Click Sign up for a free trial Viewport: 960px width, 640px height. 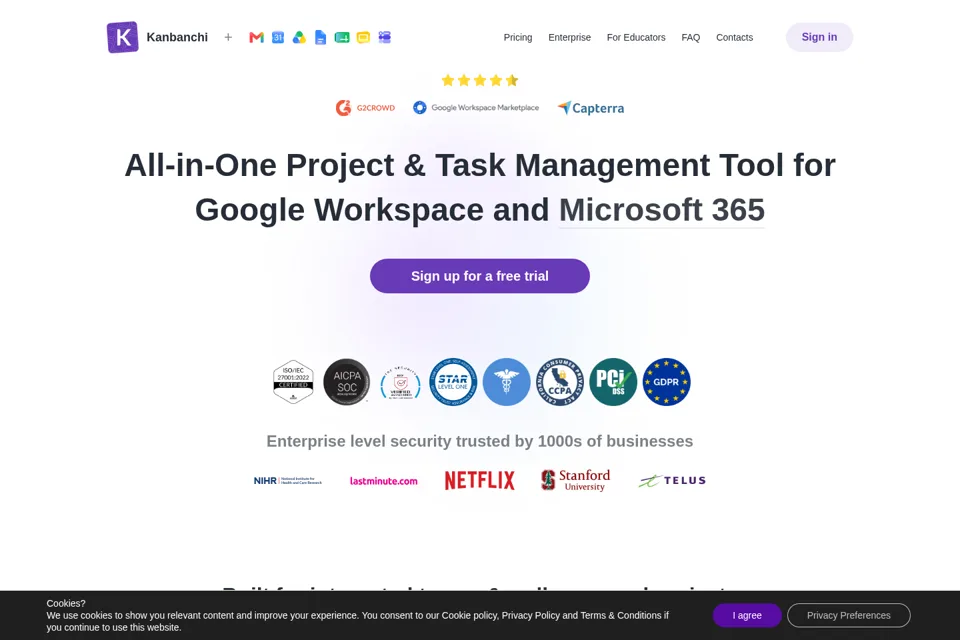click(x=480, y=276)
